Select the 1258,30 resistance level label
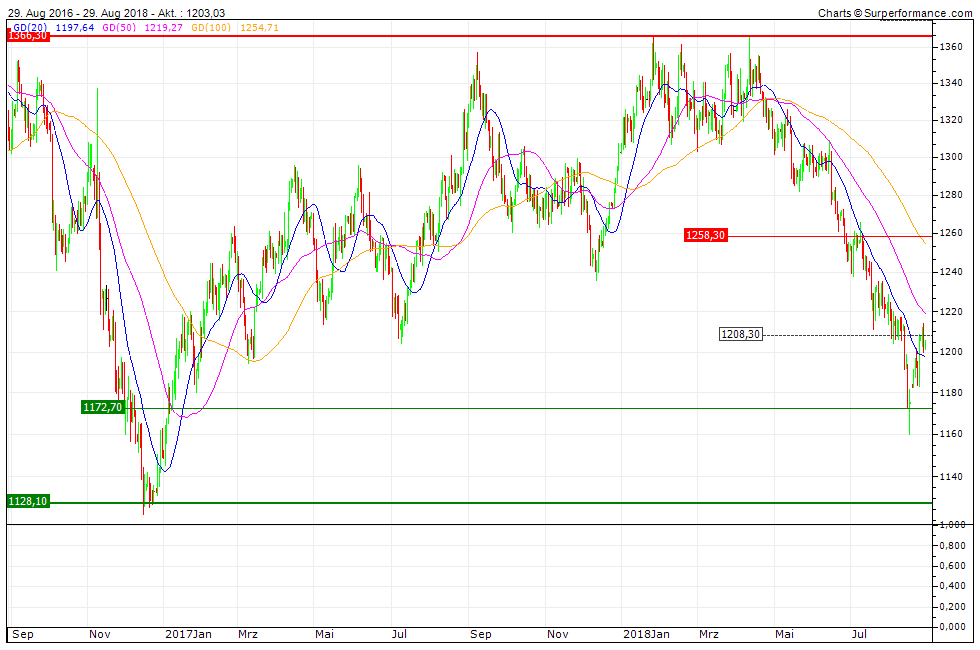980x650 pixels. (x=704, y=237)
